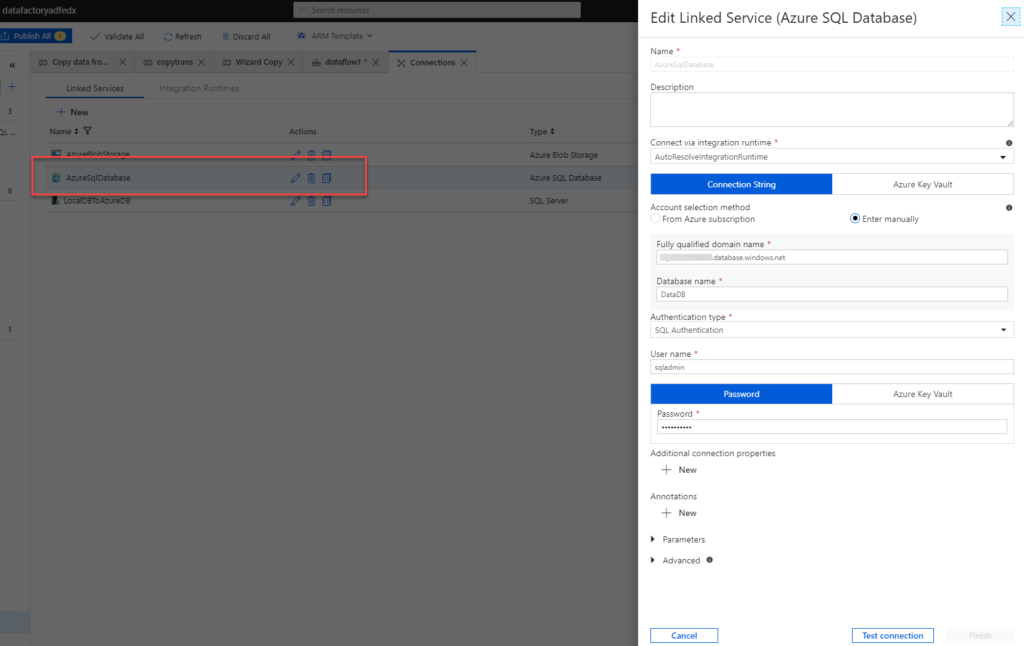Image resolution: width=1024 pixels, height=646 pixels.
Task: Add new annotation
Action: (679, 513)
